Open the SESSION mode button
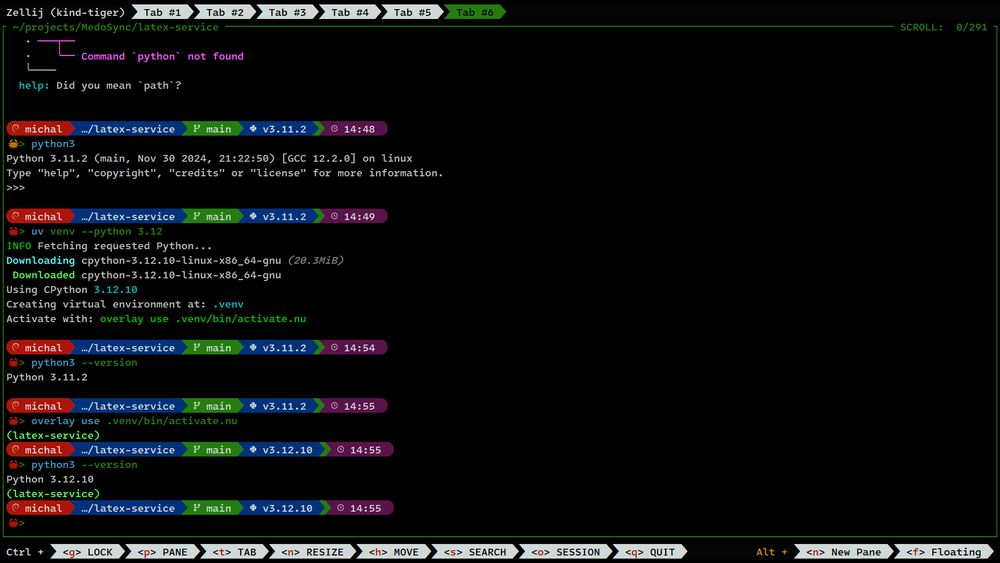 click(x=566, y=552)
